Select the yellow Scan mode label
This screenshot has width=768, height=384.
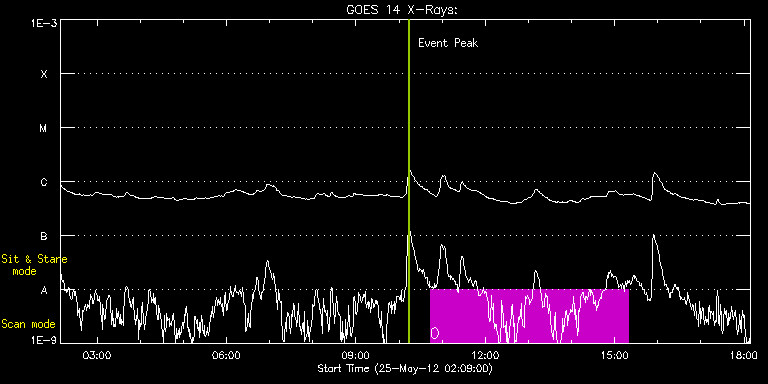point(28,324)
